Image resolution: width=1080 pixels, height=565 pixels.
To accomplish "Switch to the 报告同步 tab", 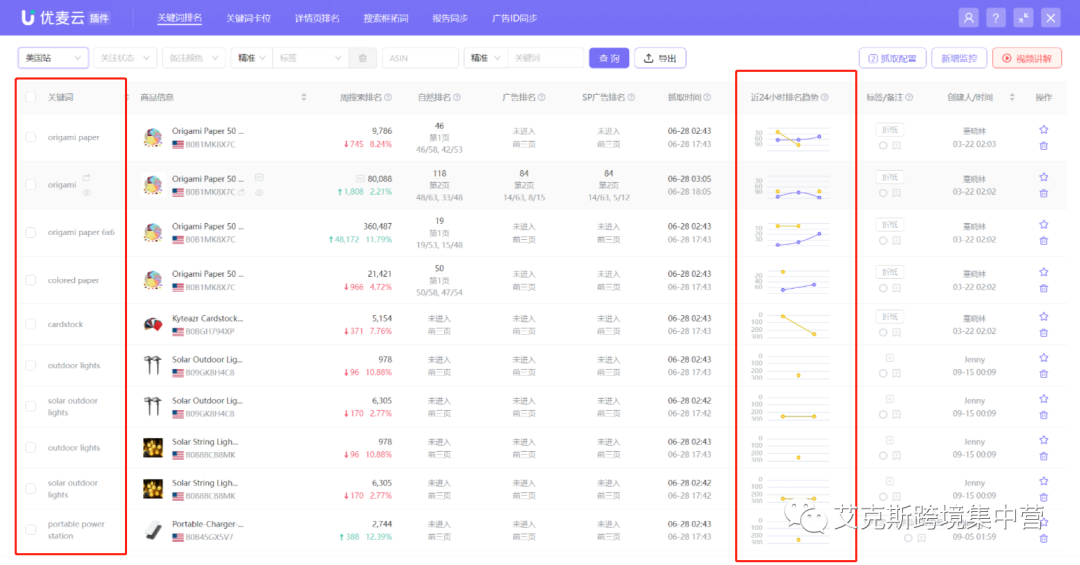I will [450, 18].
